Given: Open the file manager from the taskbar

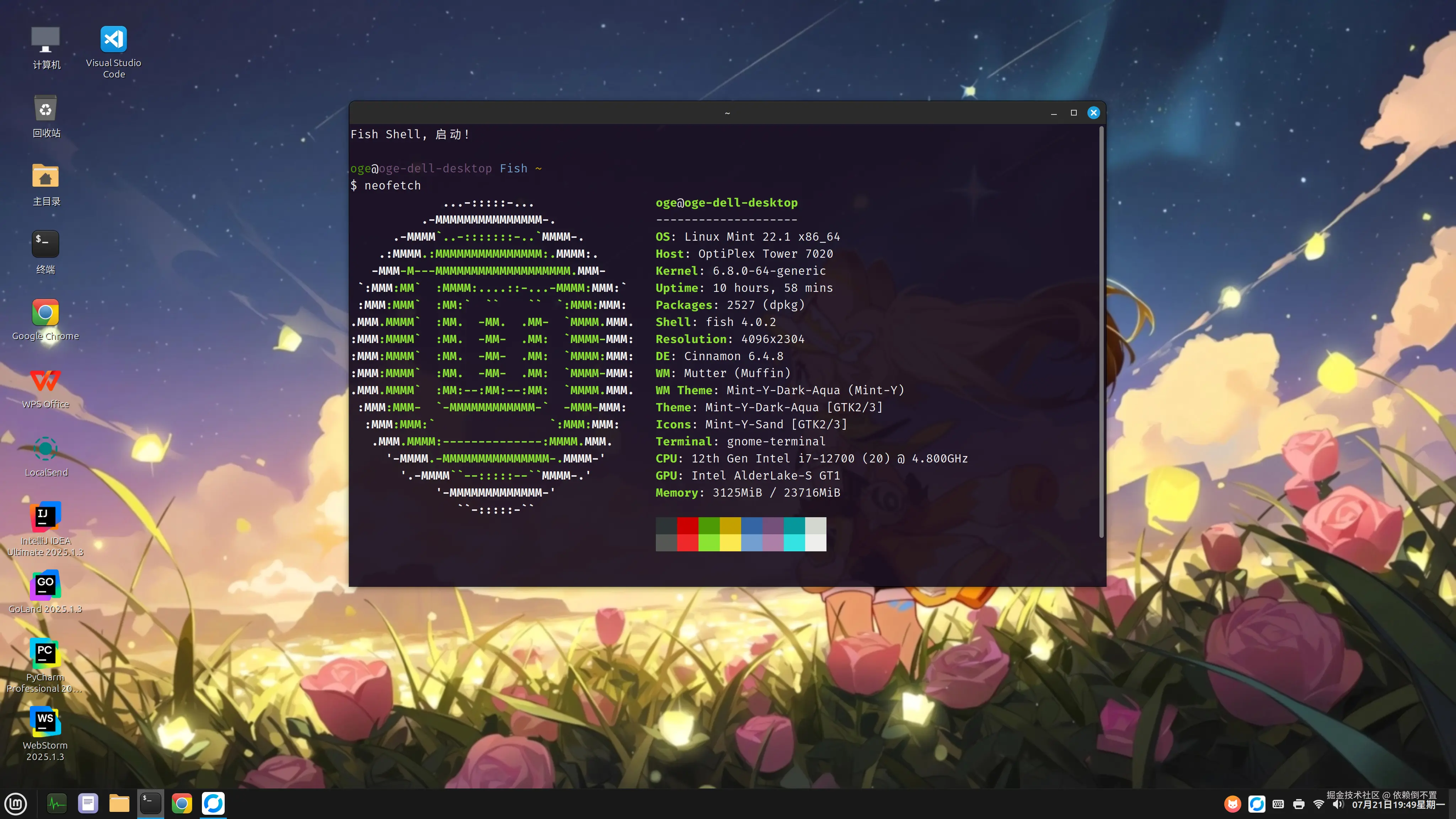Looking at the screenshot, I should 119,803.
